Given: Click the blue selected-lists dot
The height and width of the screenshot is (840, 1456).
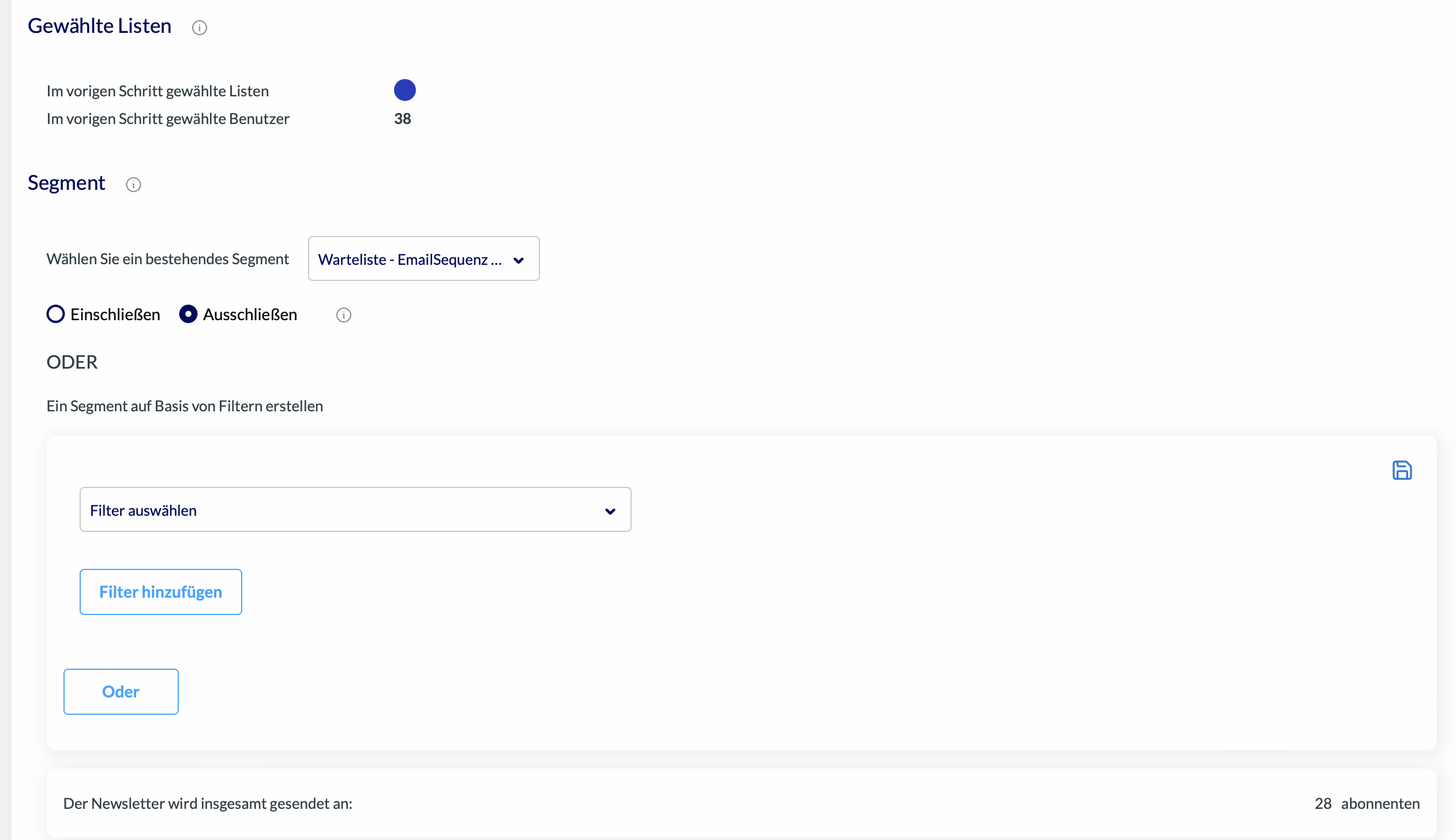Looking at the screenshot, I should coord(404,90).
